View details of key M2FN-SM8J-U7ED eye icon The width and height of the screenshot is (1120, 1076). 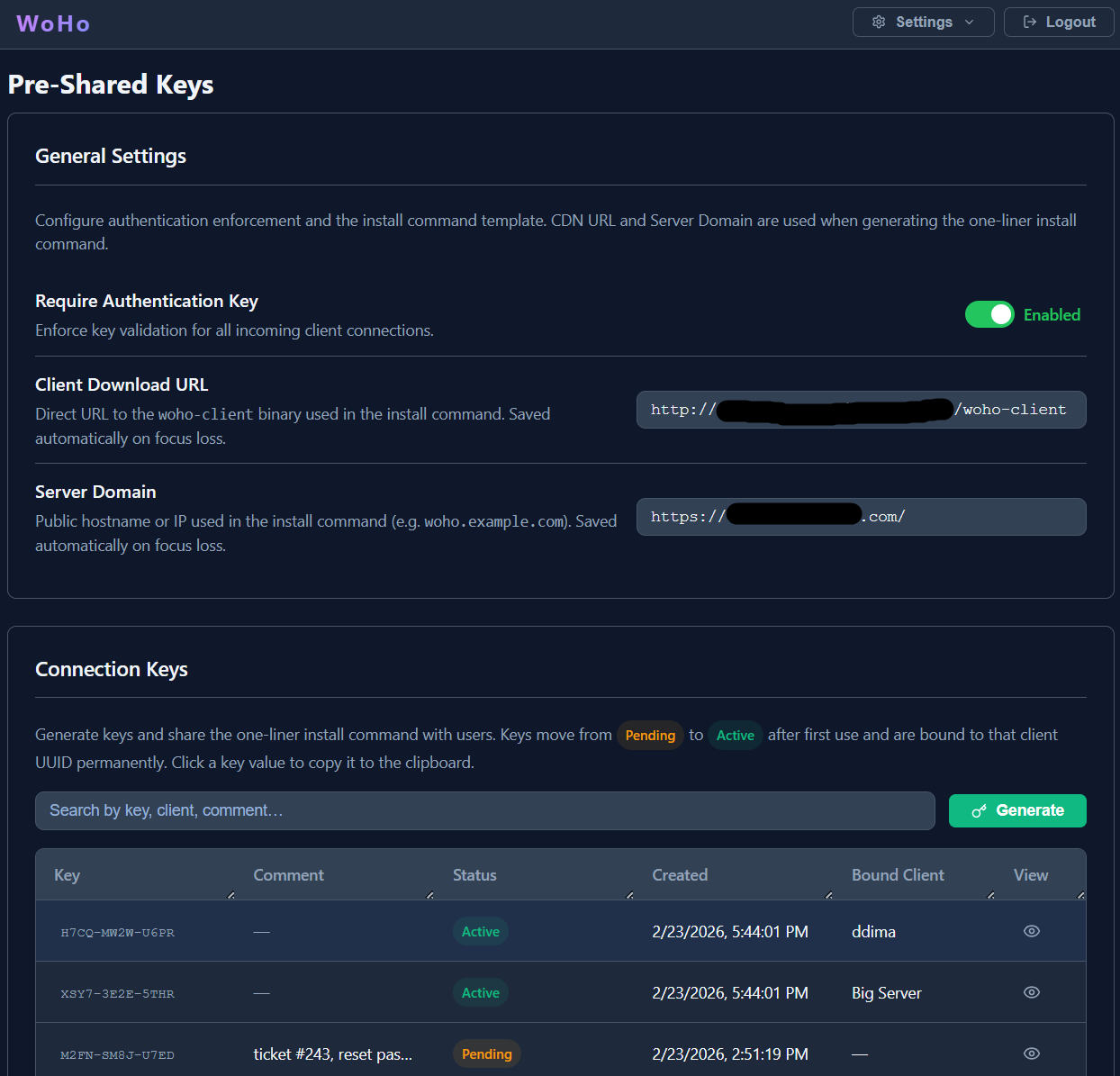click(x=1032, y=1053)
